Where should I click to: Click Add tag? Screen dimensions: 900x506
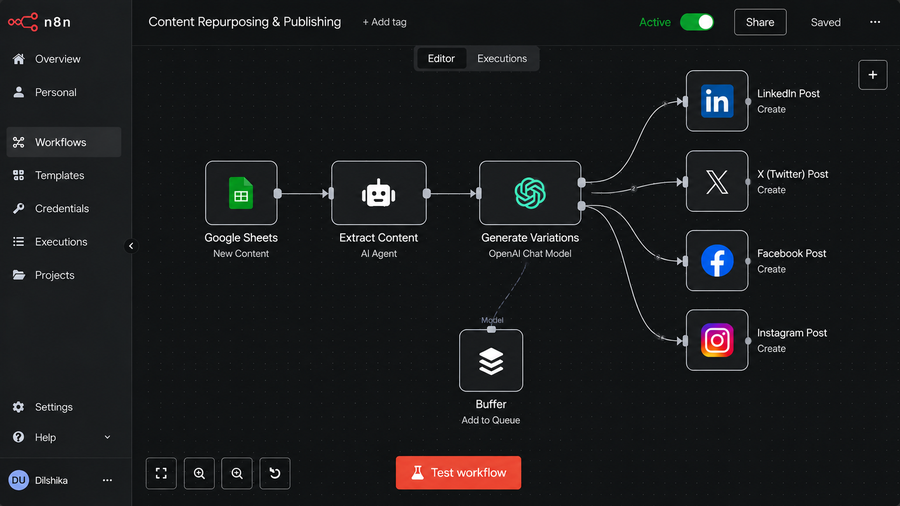[x=384, y=22]
